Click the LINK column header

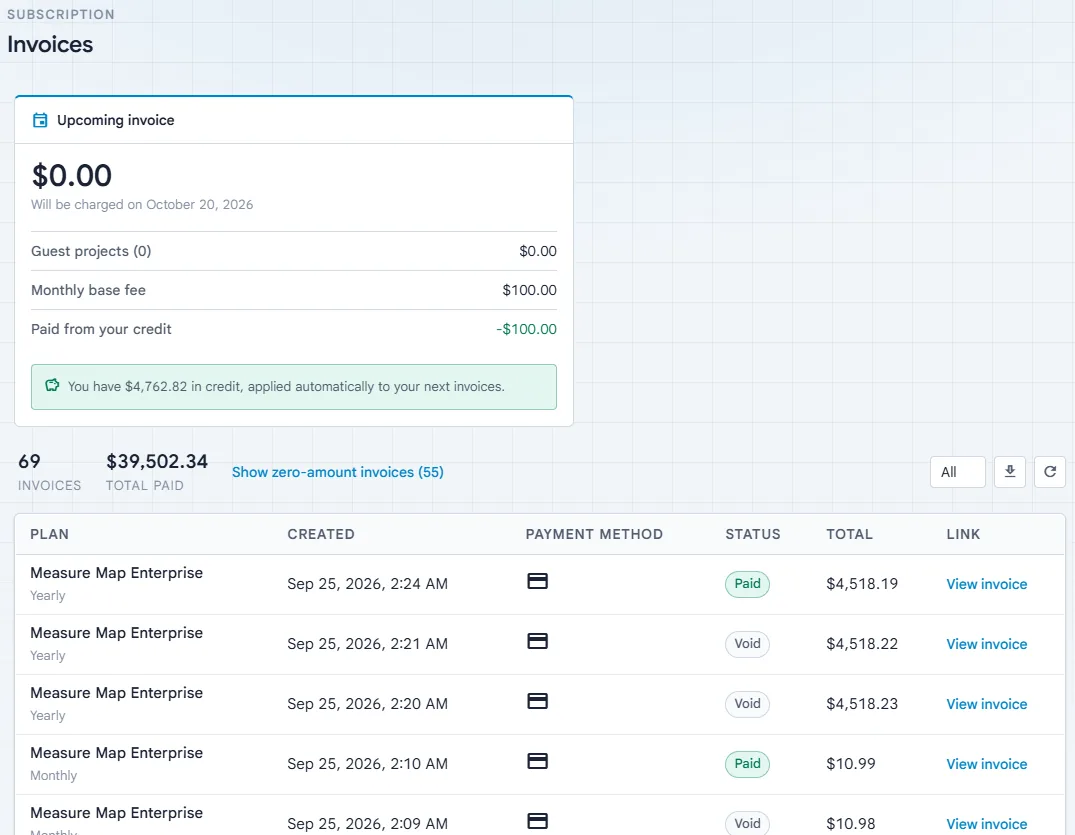[963, 534]
